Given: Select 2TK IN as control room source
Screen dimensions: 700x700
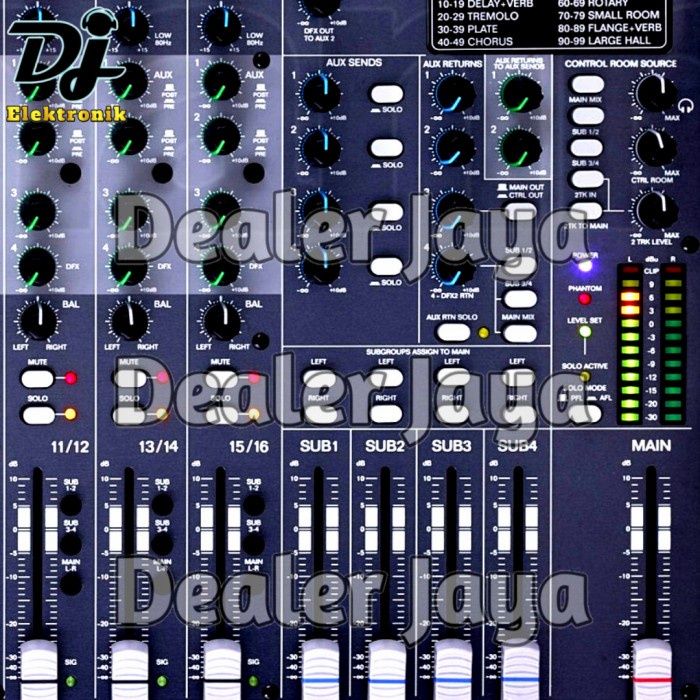Looking at the screenshot, I should [x=586, y=178].
